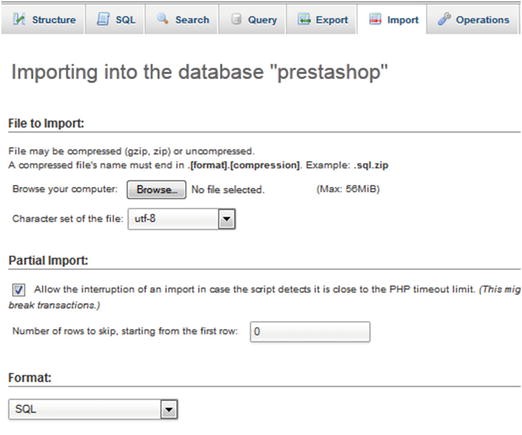Click the 'Character set of the file:' label

(68, 219)
